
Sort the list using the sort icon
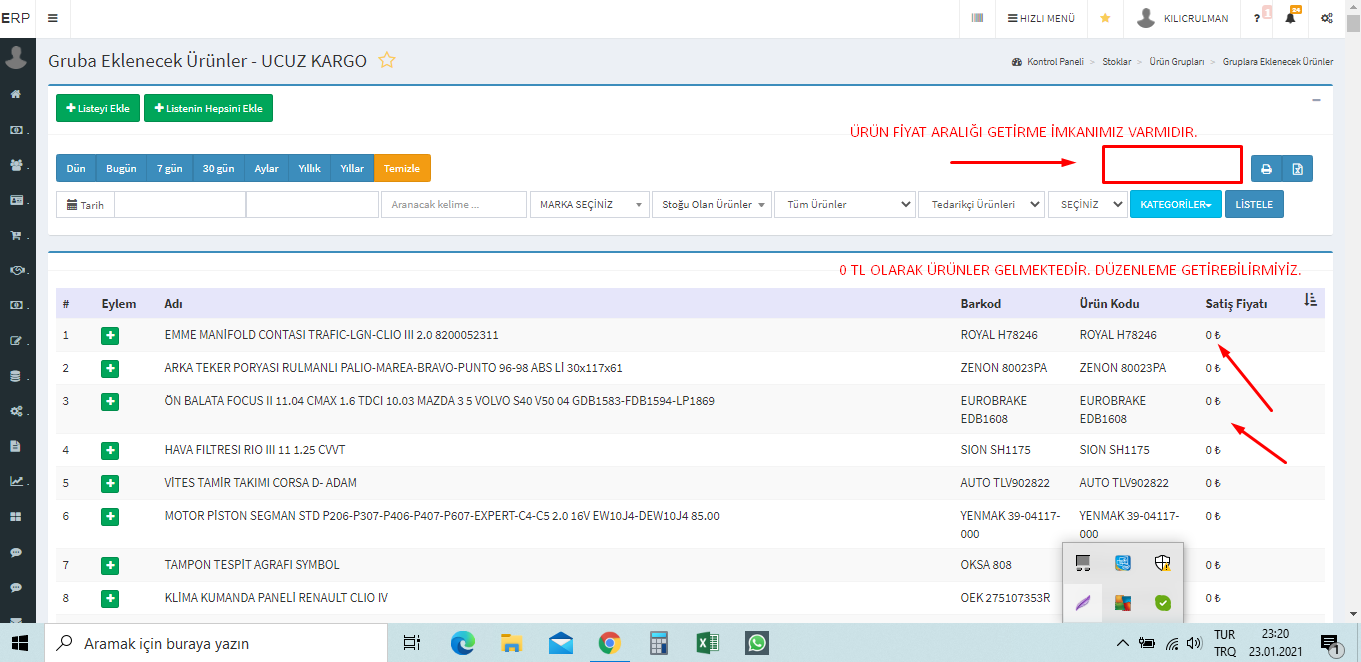(x=1311, y=301)
